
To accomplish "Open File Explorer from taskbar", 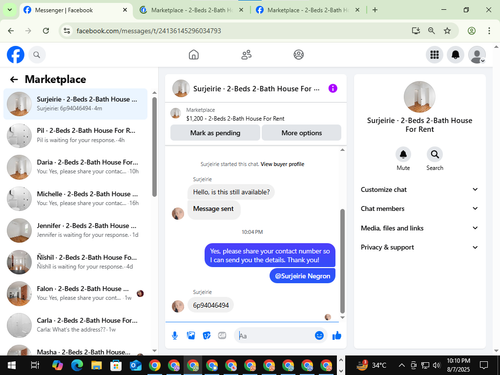I will click(96, 365).
